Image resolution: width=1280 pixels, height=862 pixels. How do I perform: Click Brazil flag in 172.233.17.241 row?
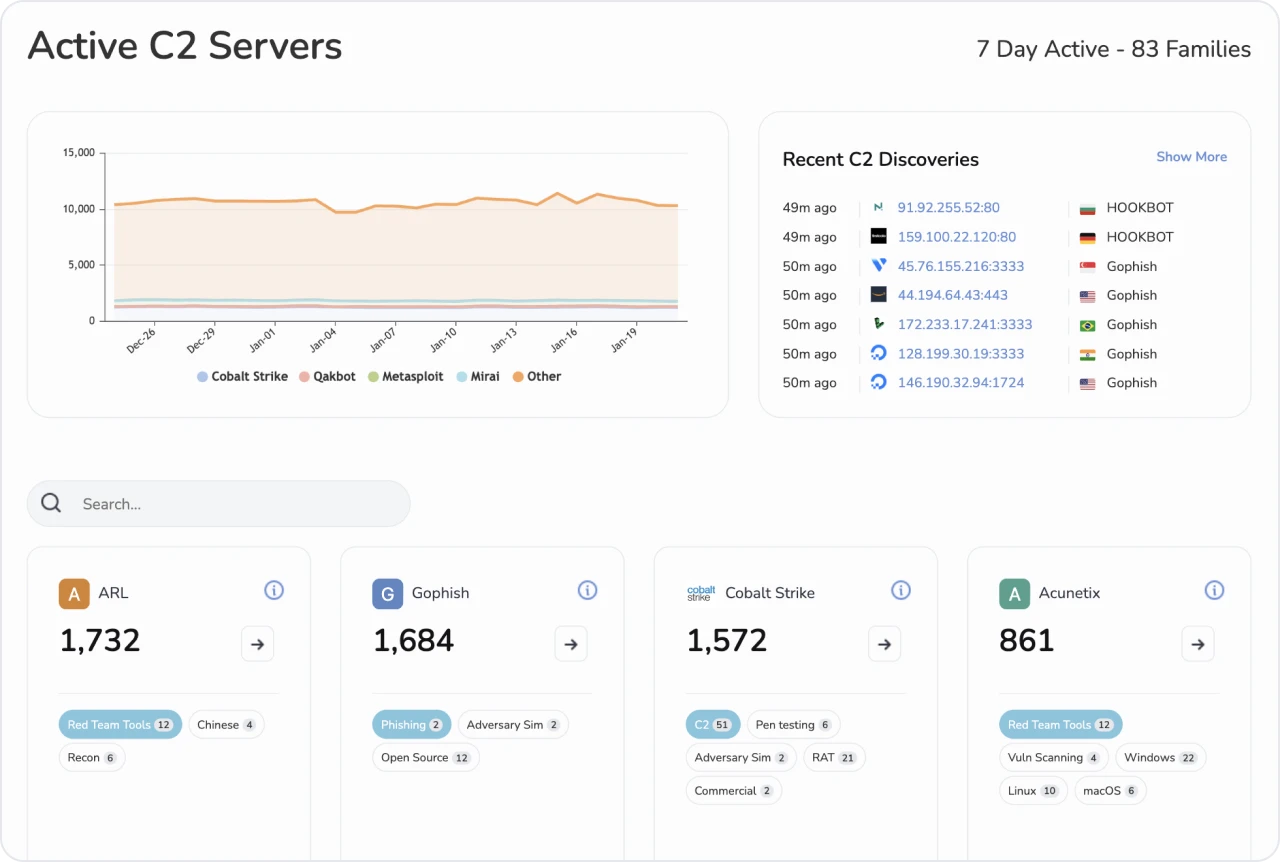[1088, 325]
